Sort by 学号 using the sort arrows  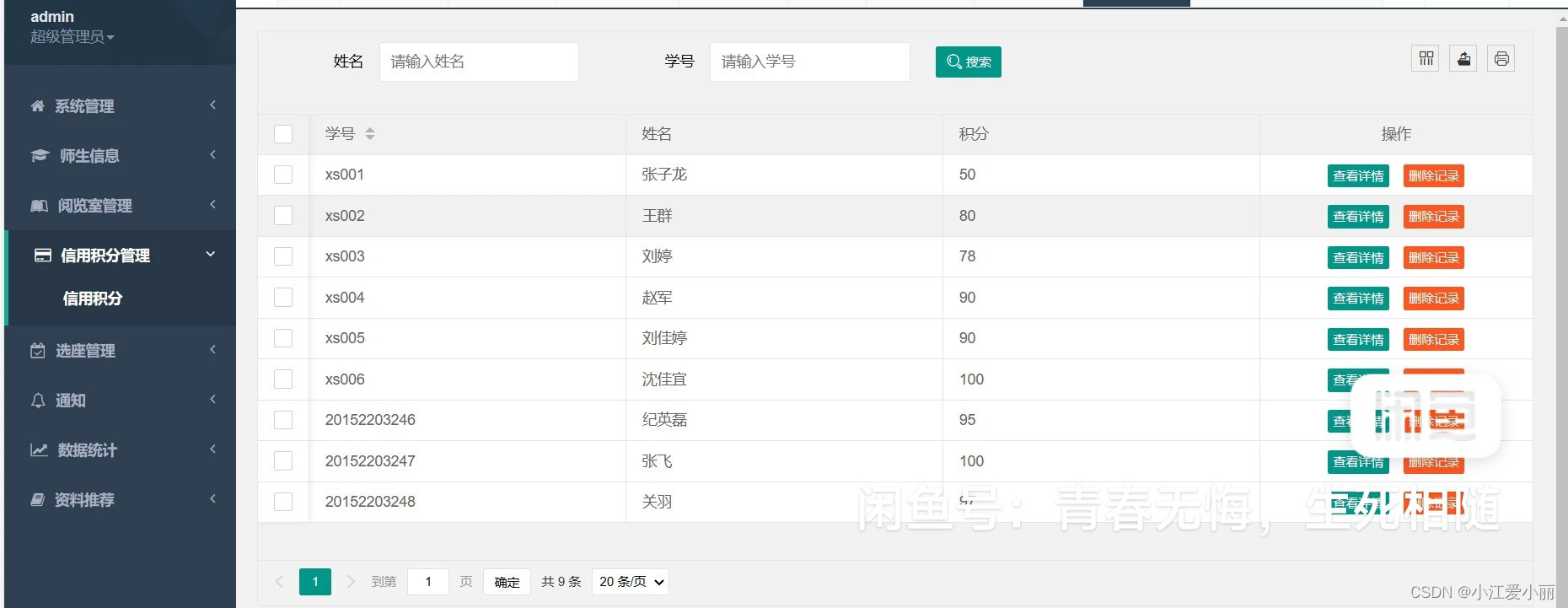pos(370,134)
